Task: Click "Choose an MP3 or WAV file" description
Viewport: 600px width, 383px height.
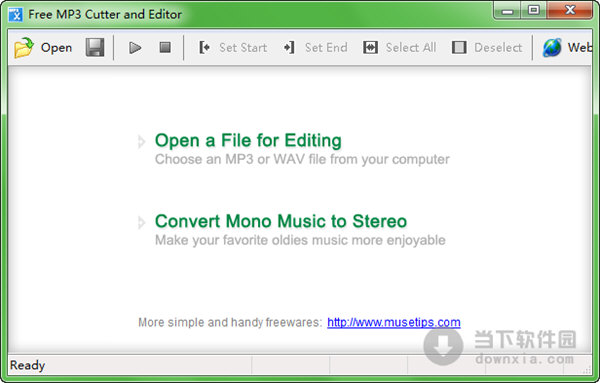Action: pos(302,159)
